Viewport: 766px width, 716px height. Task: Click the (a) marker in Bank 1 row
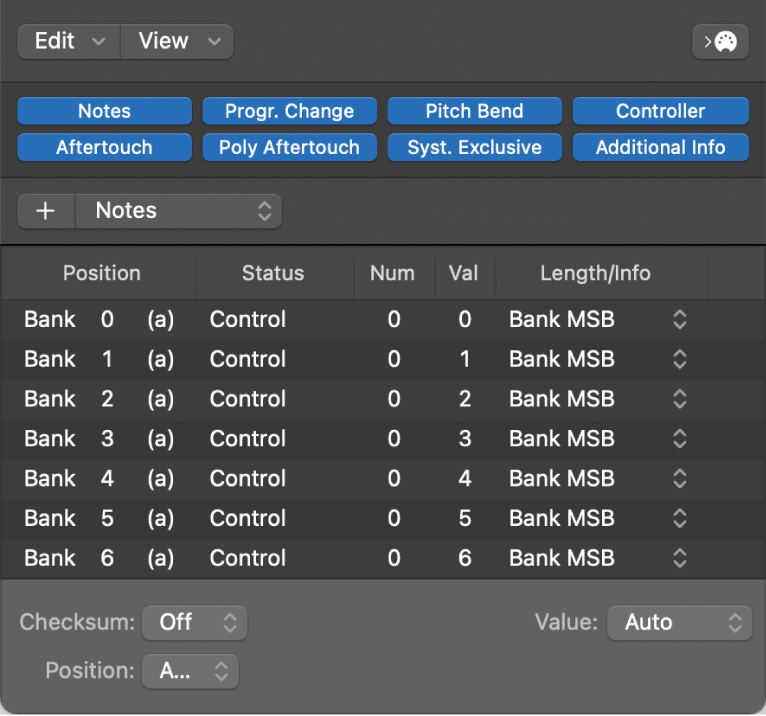coord(161,359)
